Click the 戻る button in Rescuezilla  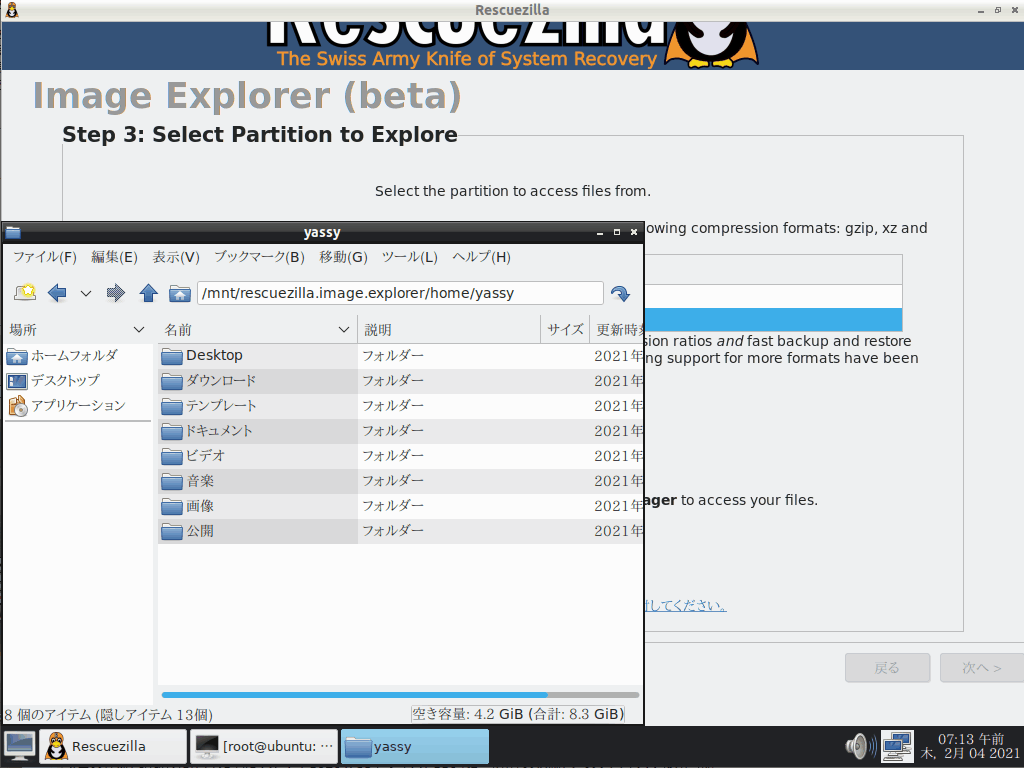point(887,667)
